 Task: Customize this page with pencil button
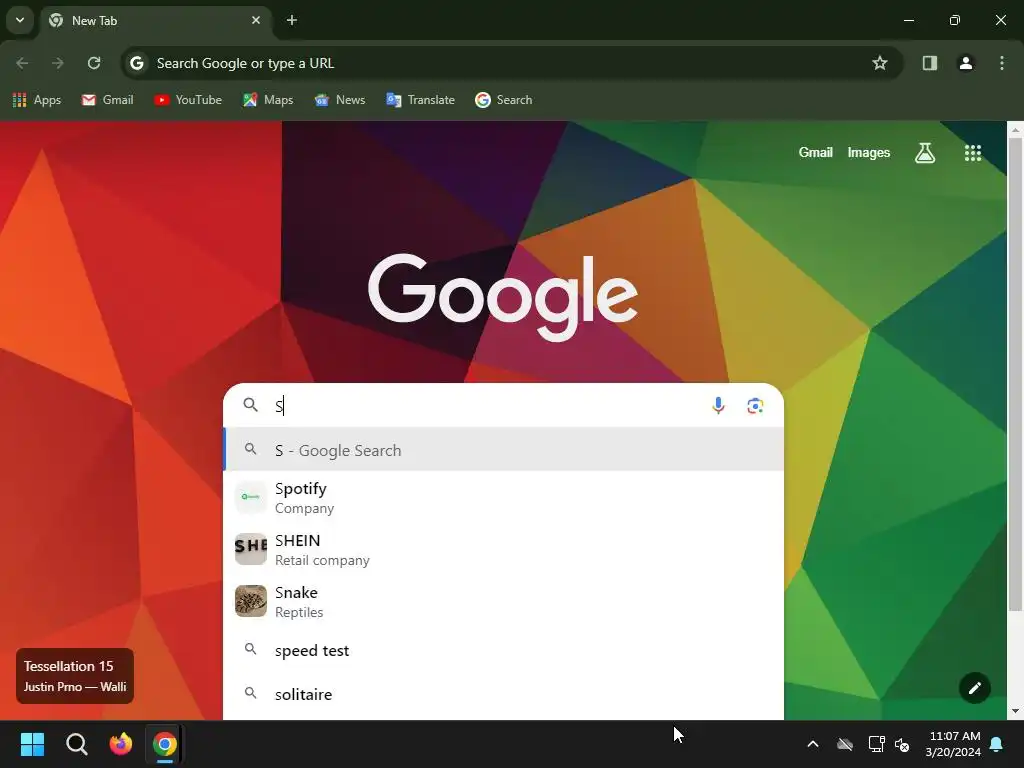[x=974, y=688]
